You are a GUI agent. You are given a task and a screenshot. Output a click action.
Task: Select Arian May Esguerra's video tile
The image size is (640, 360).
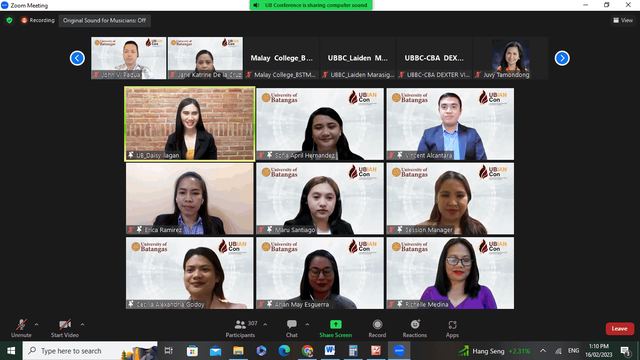[320, 273]
